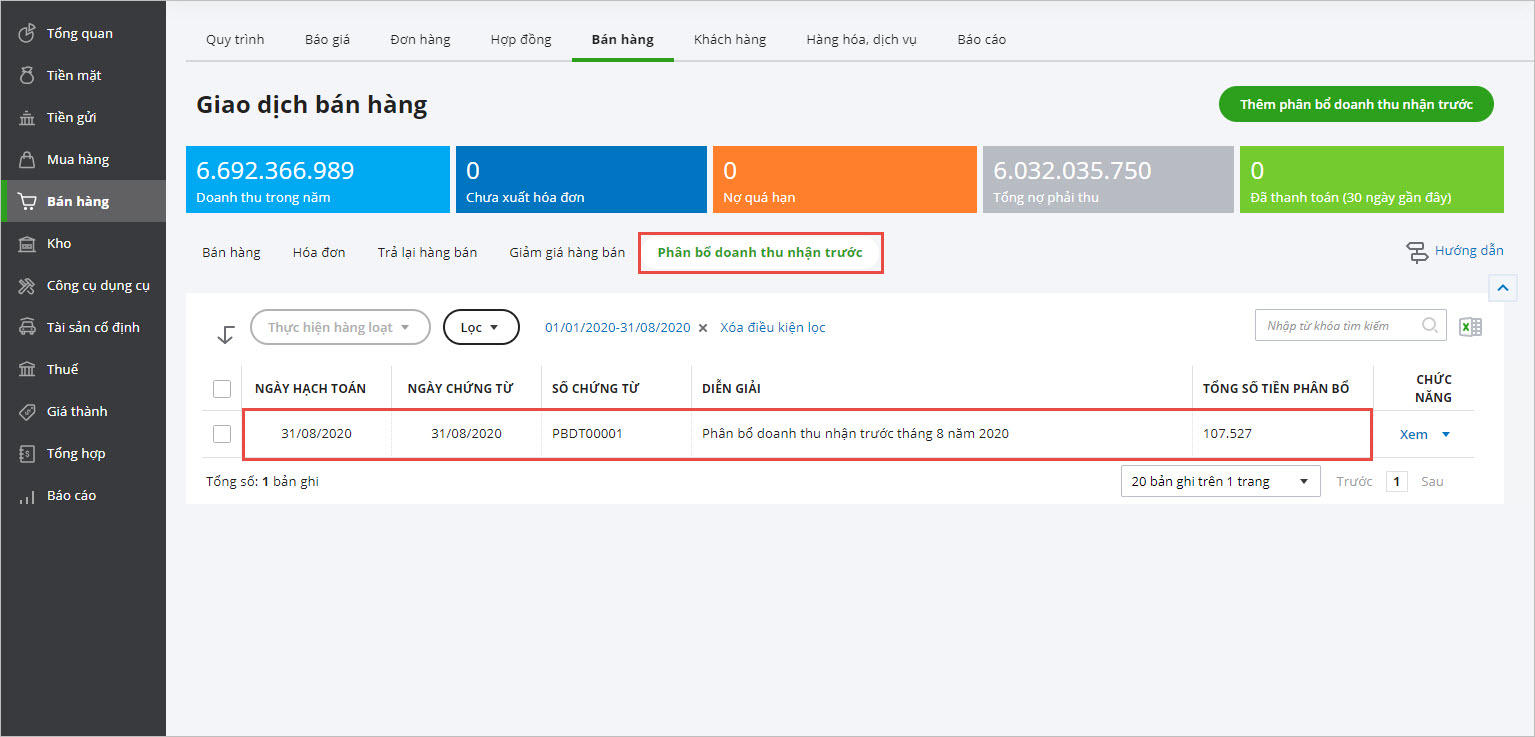Viewport: 1535px width, 737px height.
Task: Switch to the Đơn hàng tab
Action: coord(420,40)
